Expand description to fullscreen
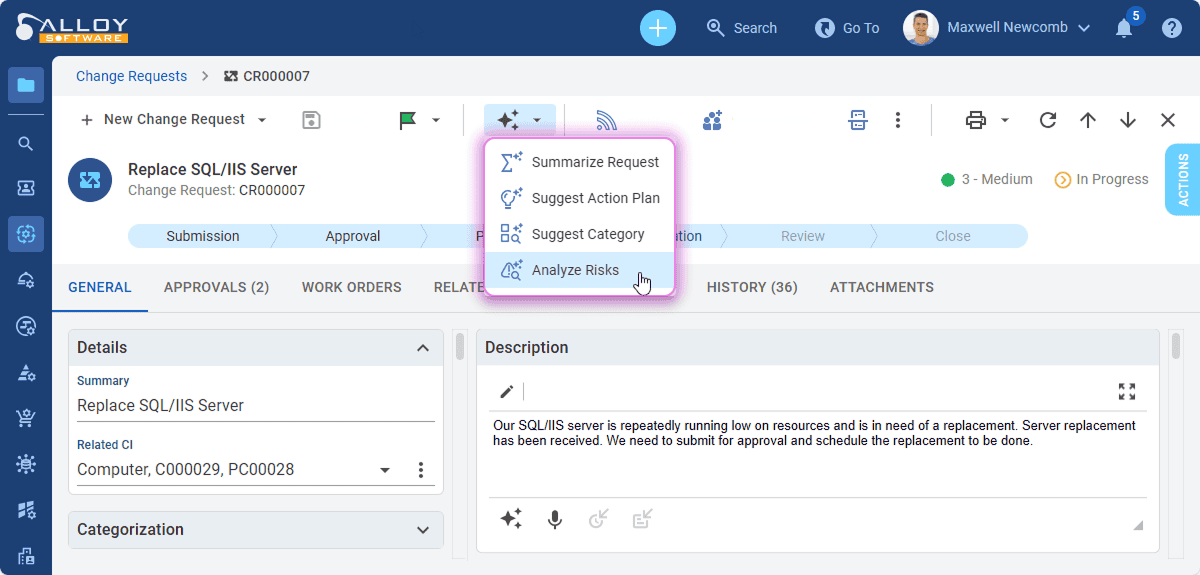The image size is (1200, 575). pyautogui.click(x=1127, y=391)
